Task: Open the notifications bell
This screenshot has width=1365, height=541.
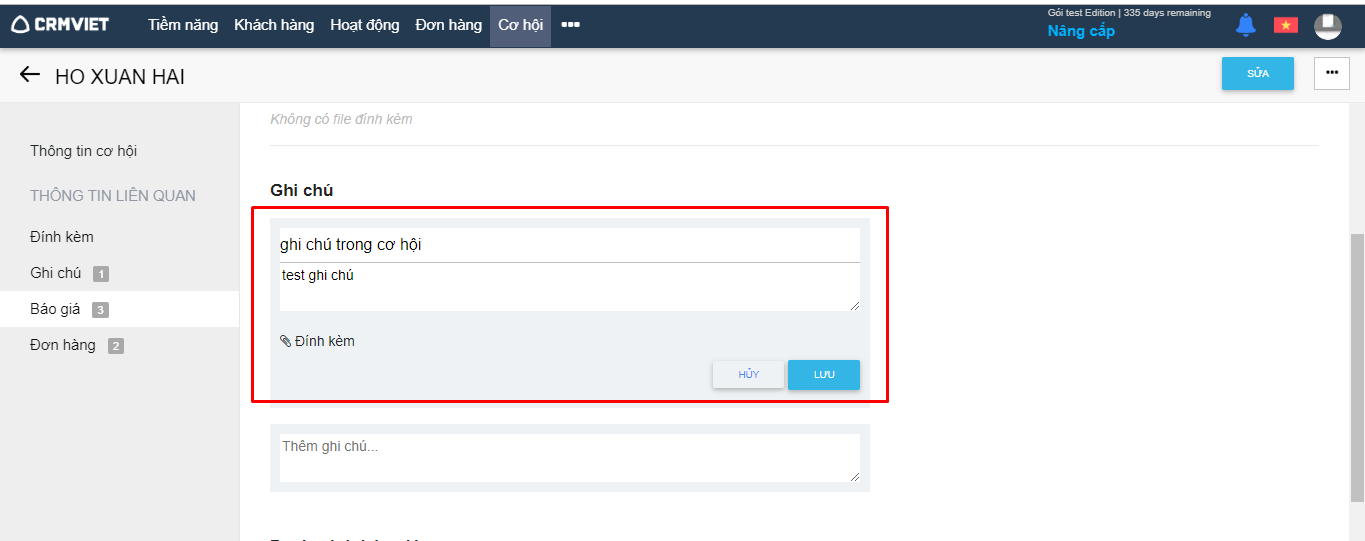Action: (x=1245, y=25)
